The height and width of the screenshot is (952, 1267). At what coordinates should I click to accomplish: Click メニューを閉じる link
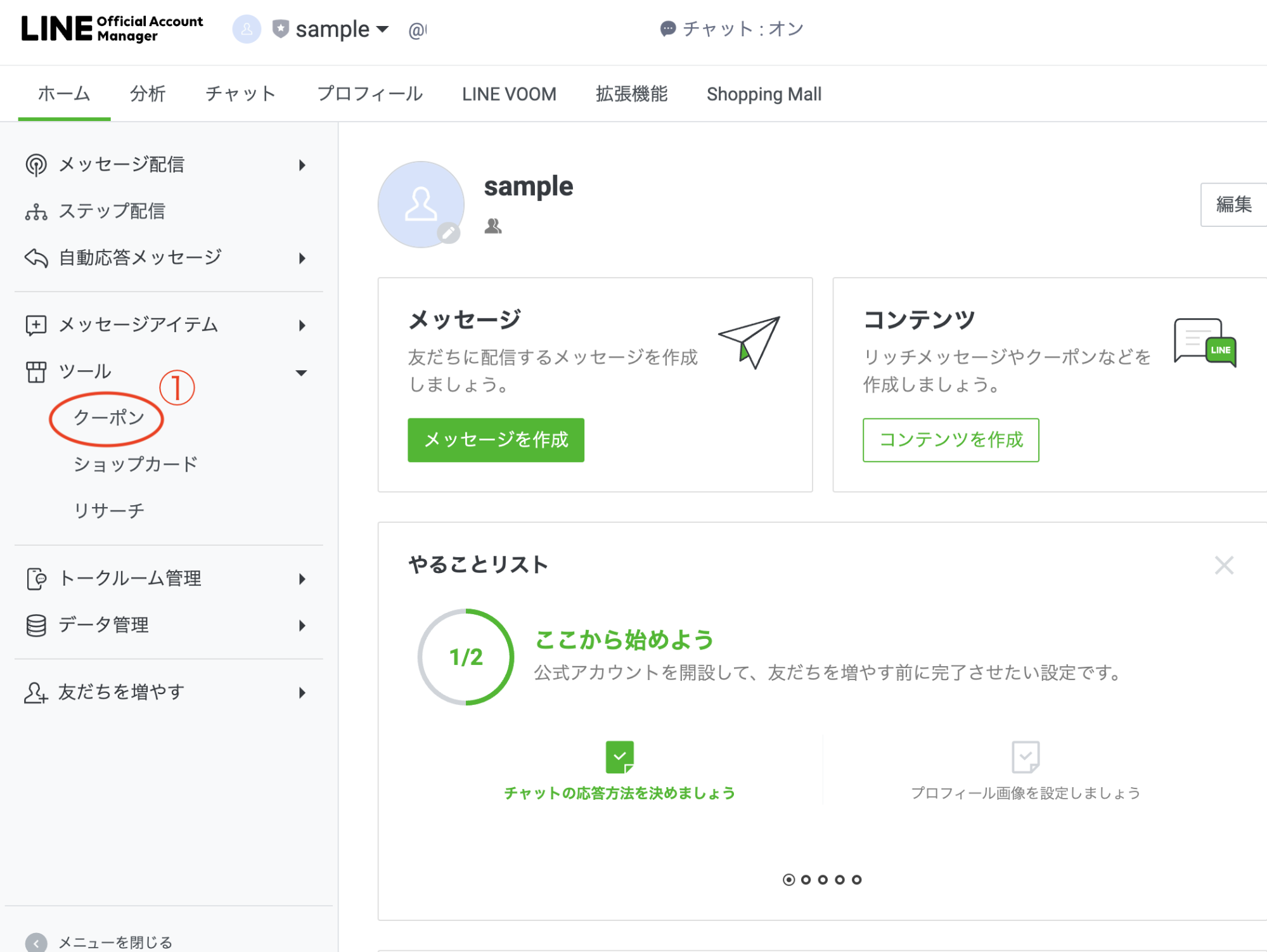115,943
